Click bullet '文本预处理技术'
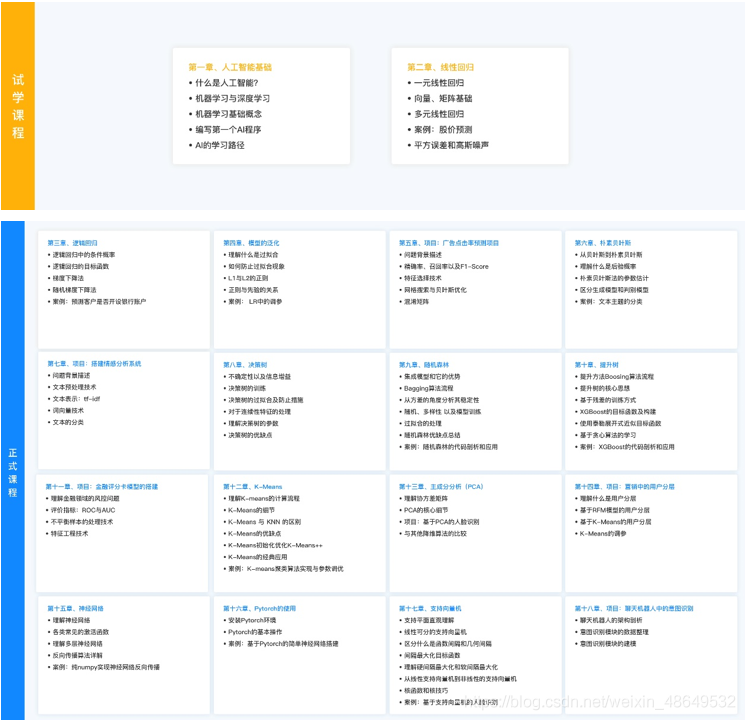 tap(74, 387)
